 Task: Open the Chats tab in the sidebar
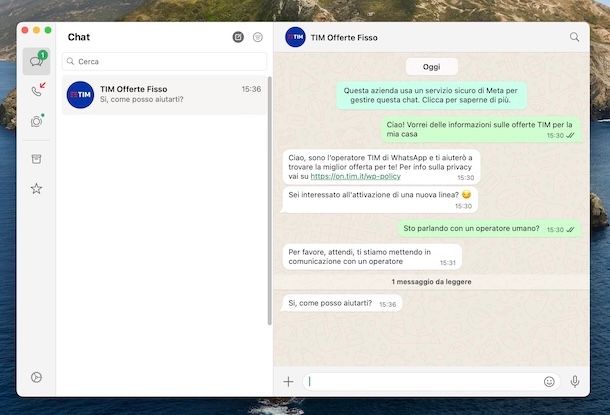37,61
